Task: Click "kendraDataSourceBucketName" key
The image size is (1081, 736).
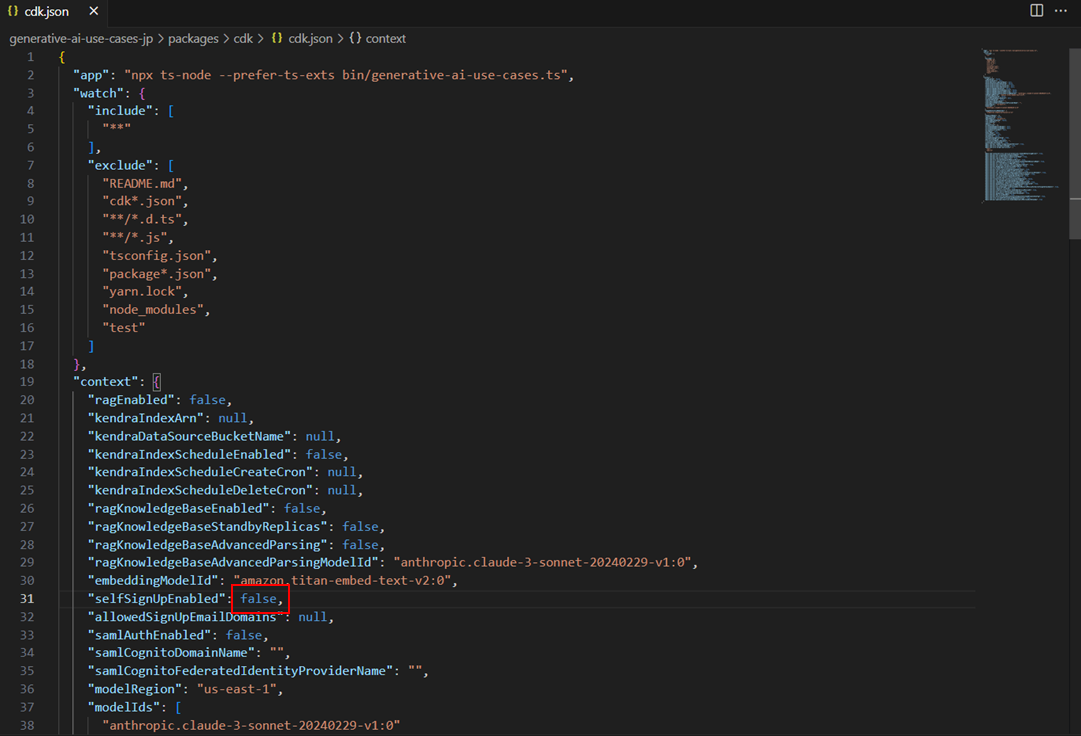Action: pos(189,436)
